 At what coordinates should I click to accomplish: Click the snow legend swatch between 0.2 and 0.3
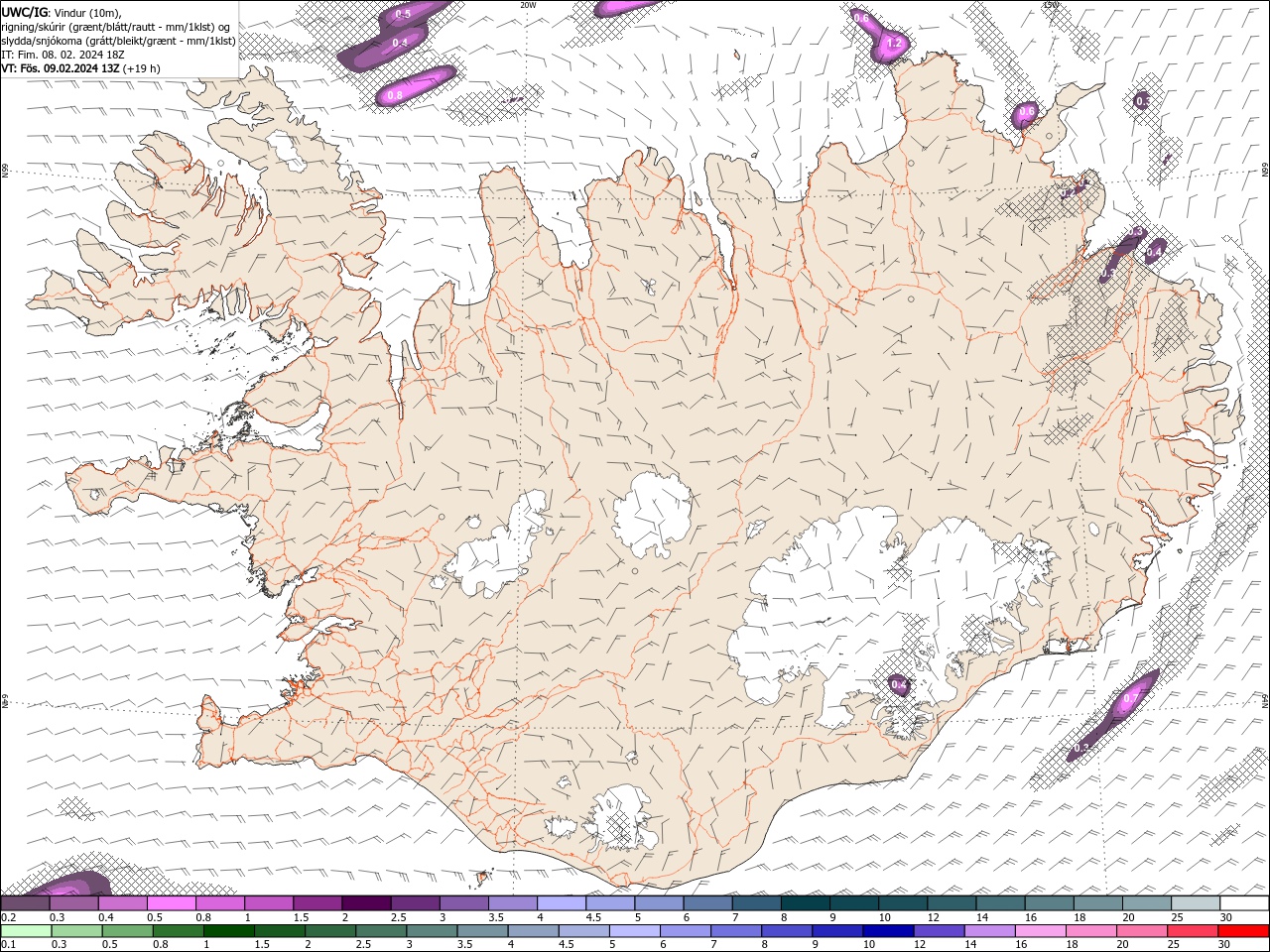point(25,903)
